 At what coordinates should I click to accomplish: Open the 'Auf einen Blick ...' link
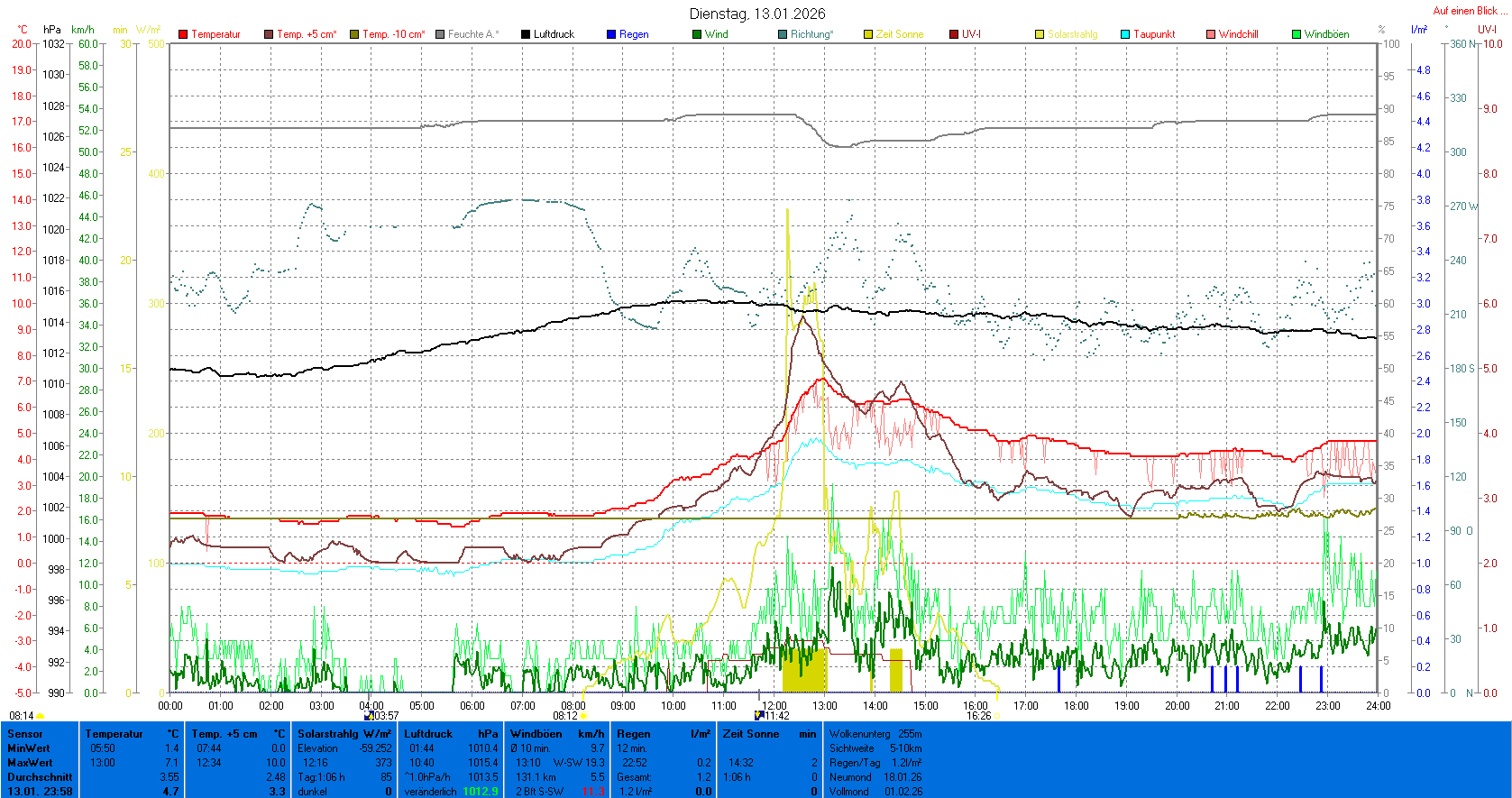click(1470, 11)
